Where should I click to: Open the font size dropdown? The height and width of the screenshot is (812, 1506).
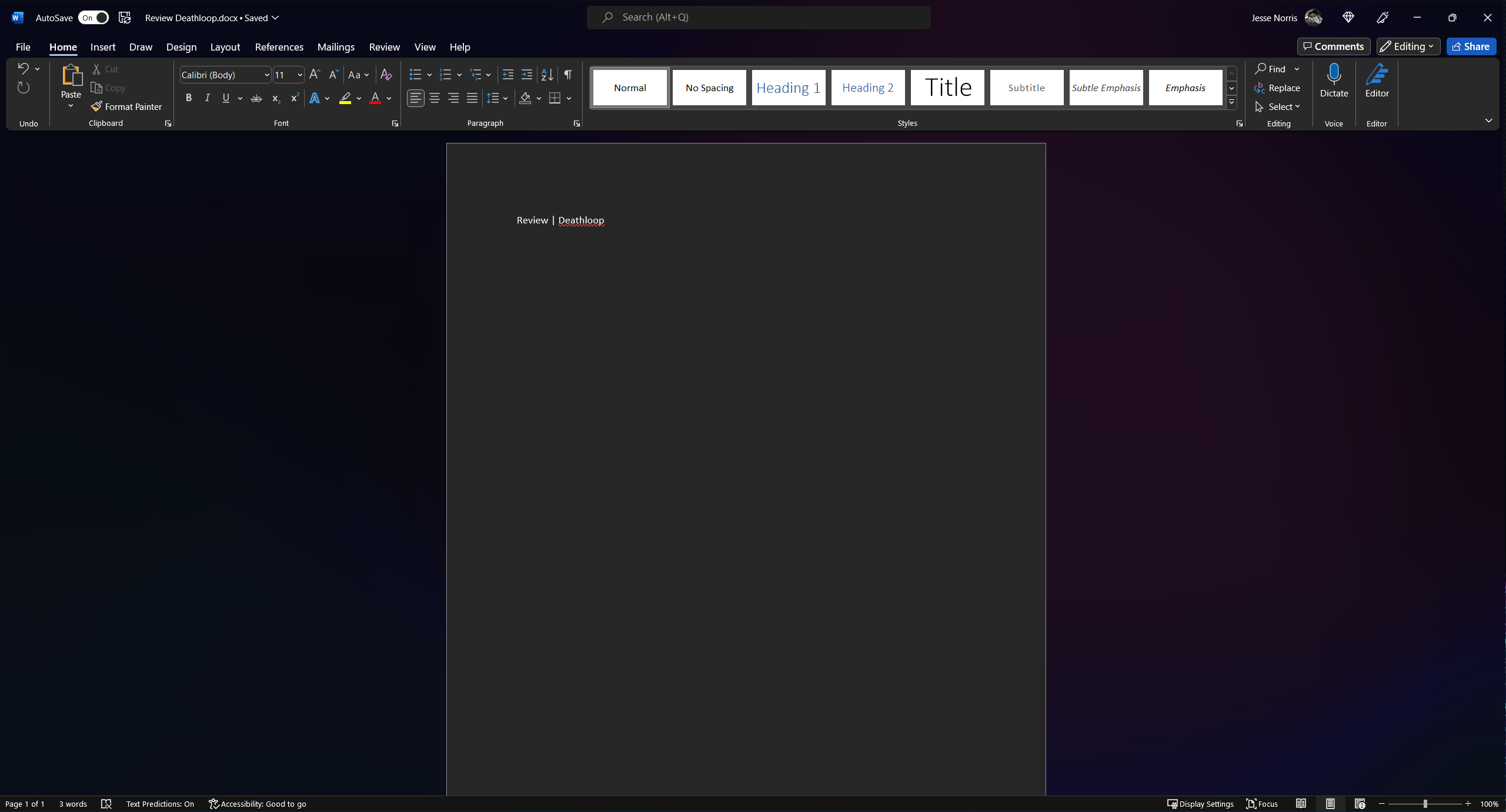pos(300,75)
